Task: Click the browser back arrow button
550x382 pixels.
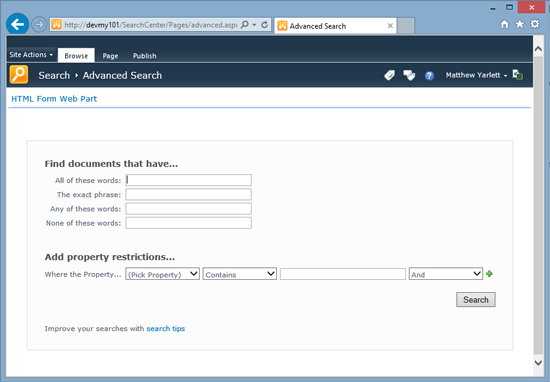Action: click(17, 24)
